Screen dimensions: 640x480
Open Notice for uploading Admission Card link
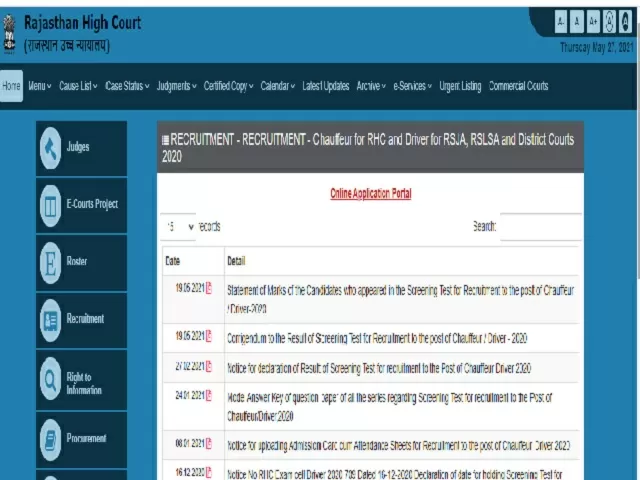[398, 445]
